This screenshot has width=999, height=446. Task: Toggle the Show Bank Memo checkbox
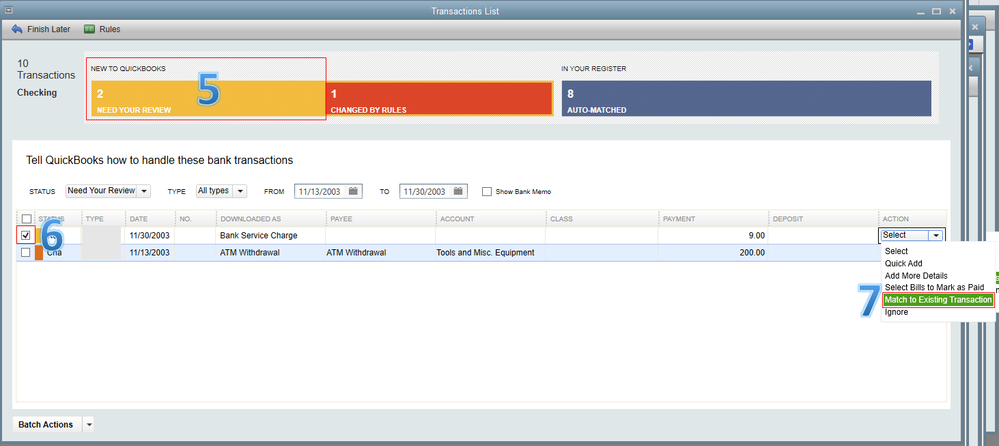(x=487, y=191)
